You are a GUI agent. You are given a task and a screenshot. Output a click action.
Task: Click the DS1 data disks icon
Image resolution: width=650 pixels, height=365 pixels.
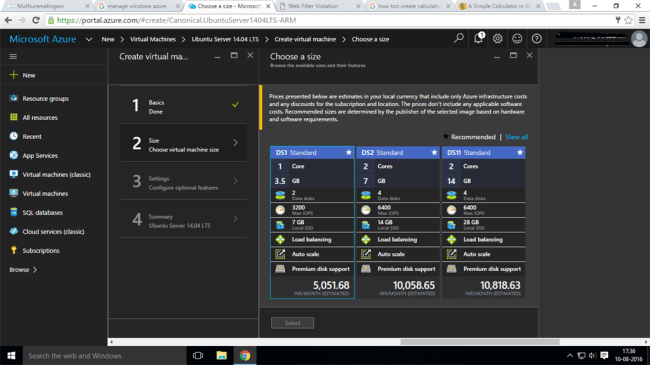[280, 195]
